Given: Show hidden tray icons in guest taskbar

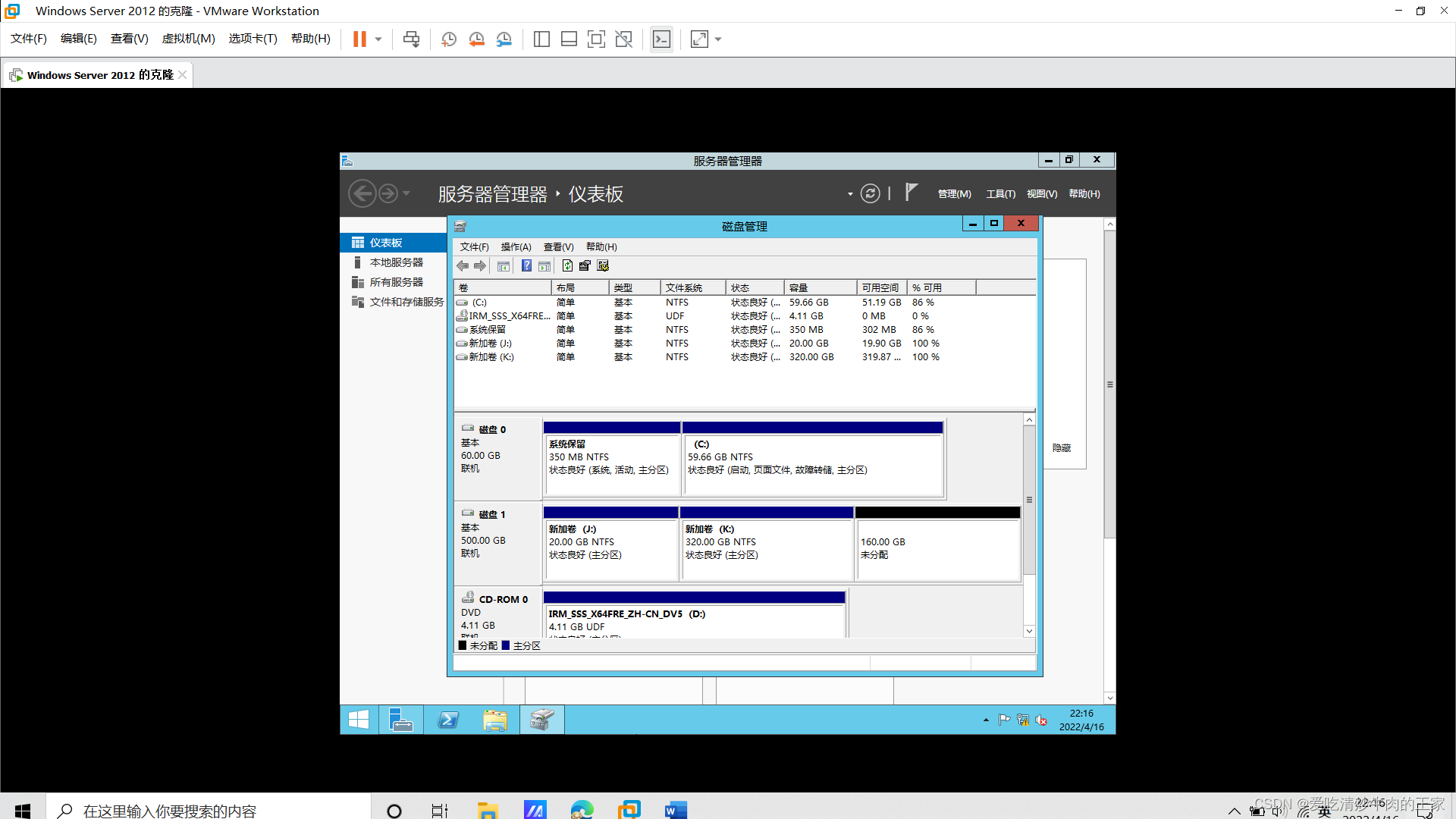Looking at the screenshot, I should [986, 720].
